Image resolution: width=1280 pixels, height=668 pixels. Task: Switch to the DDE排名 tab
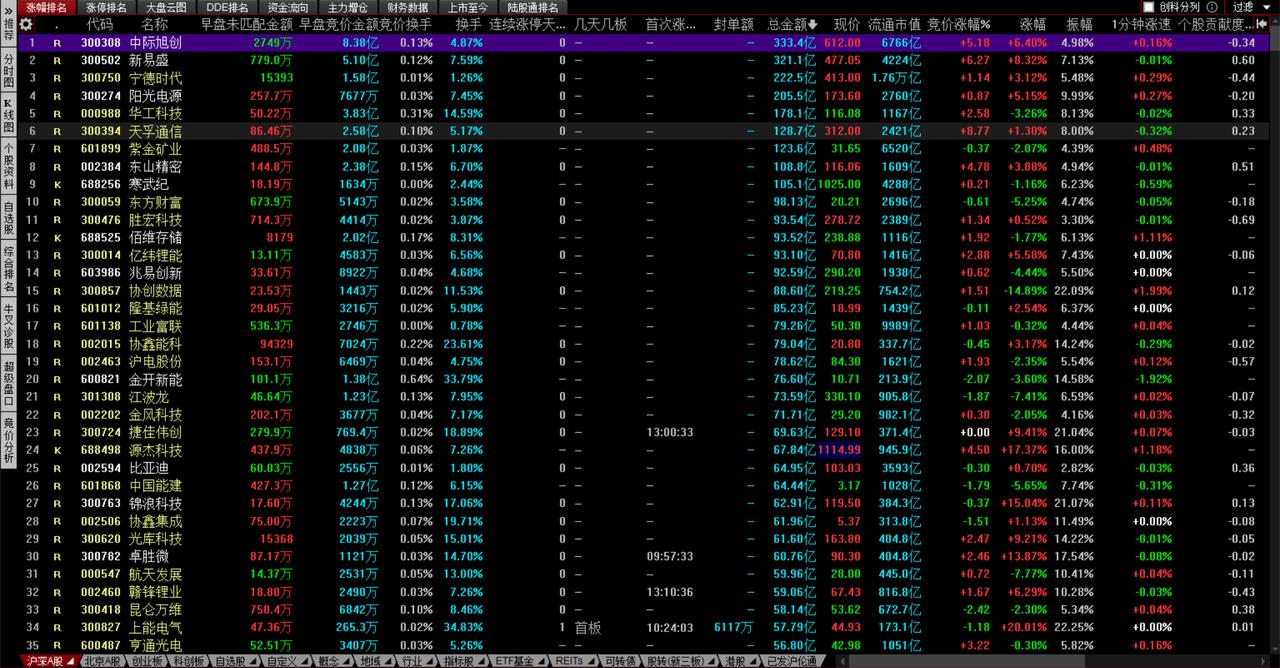coord(225,7)
